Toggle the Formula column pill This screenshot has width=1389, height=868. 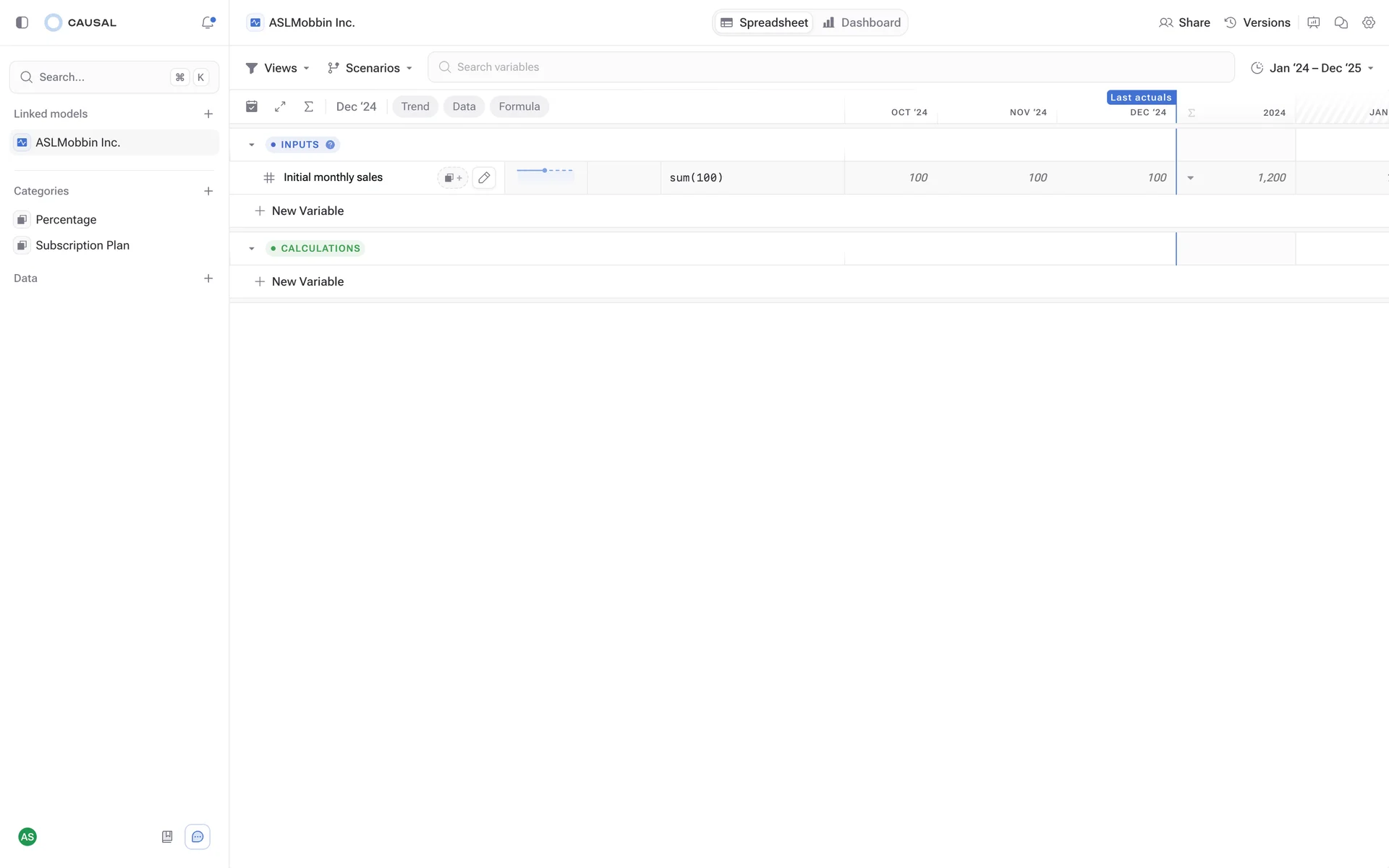tap(519, 106)
